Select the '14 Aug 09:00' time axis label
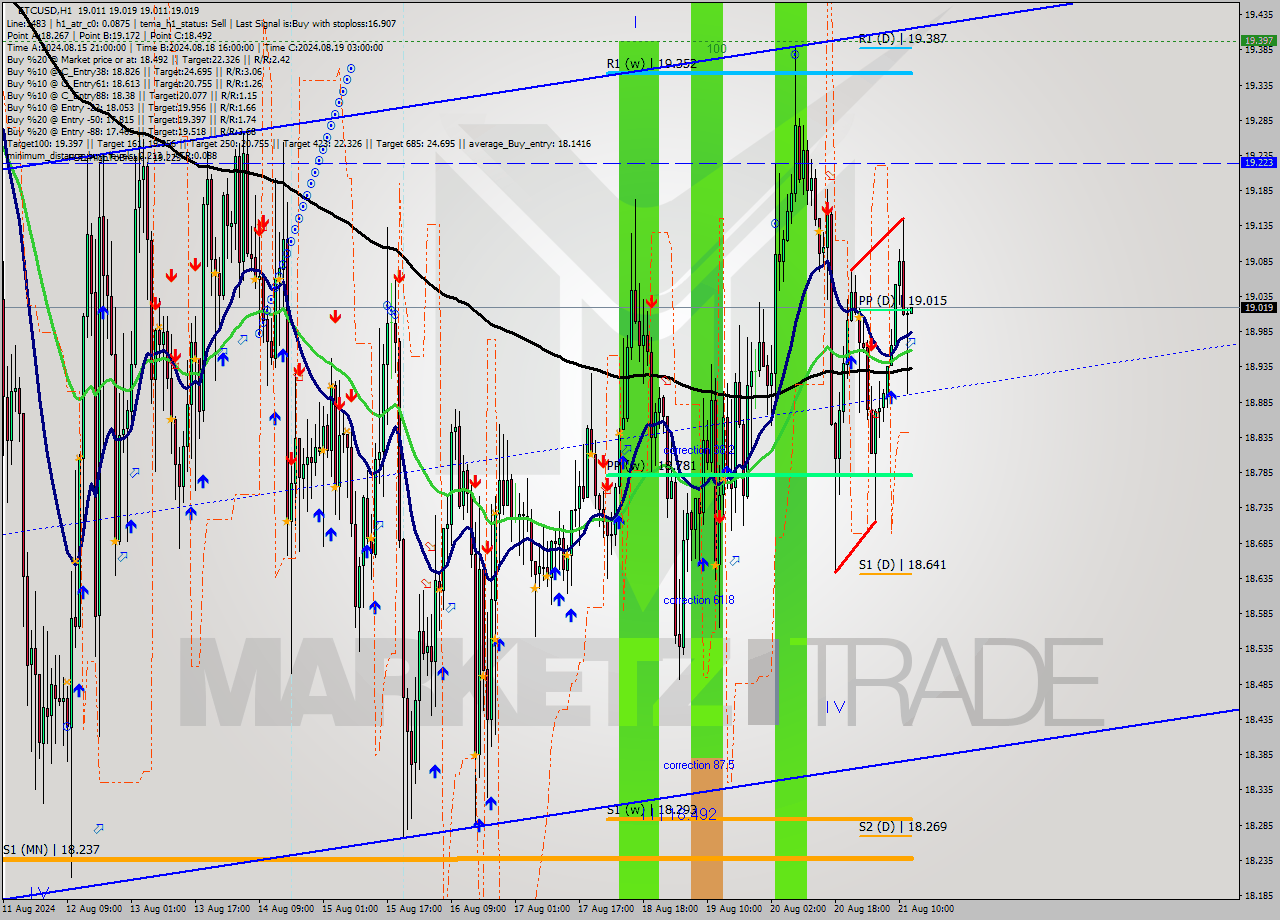 click(x=286, y=909)
